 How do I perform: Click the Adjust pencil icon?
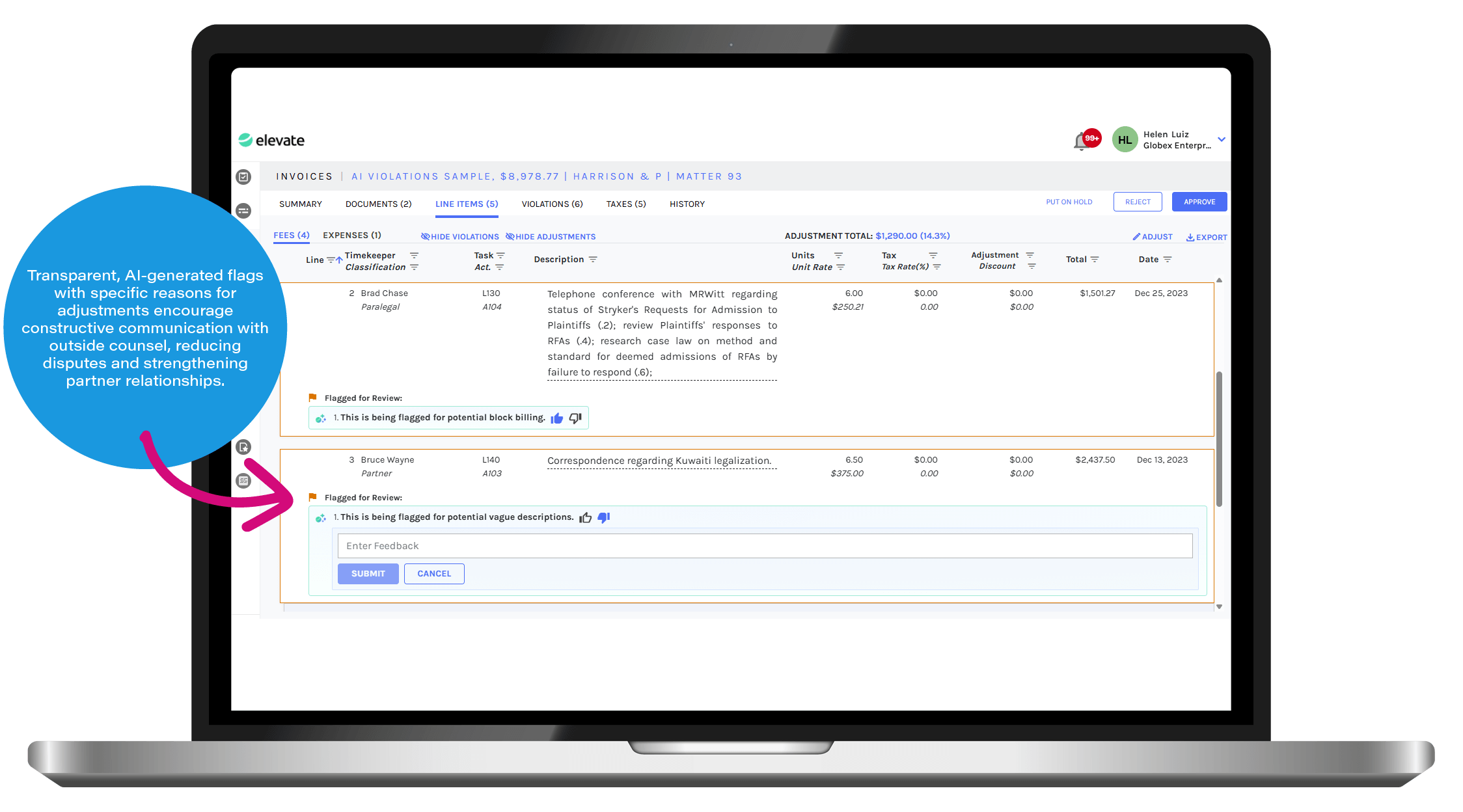coord(1137,236)
